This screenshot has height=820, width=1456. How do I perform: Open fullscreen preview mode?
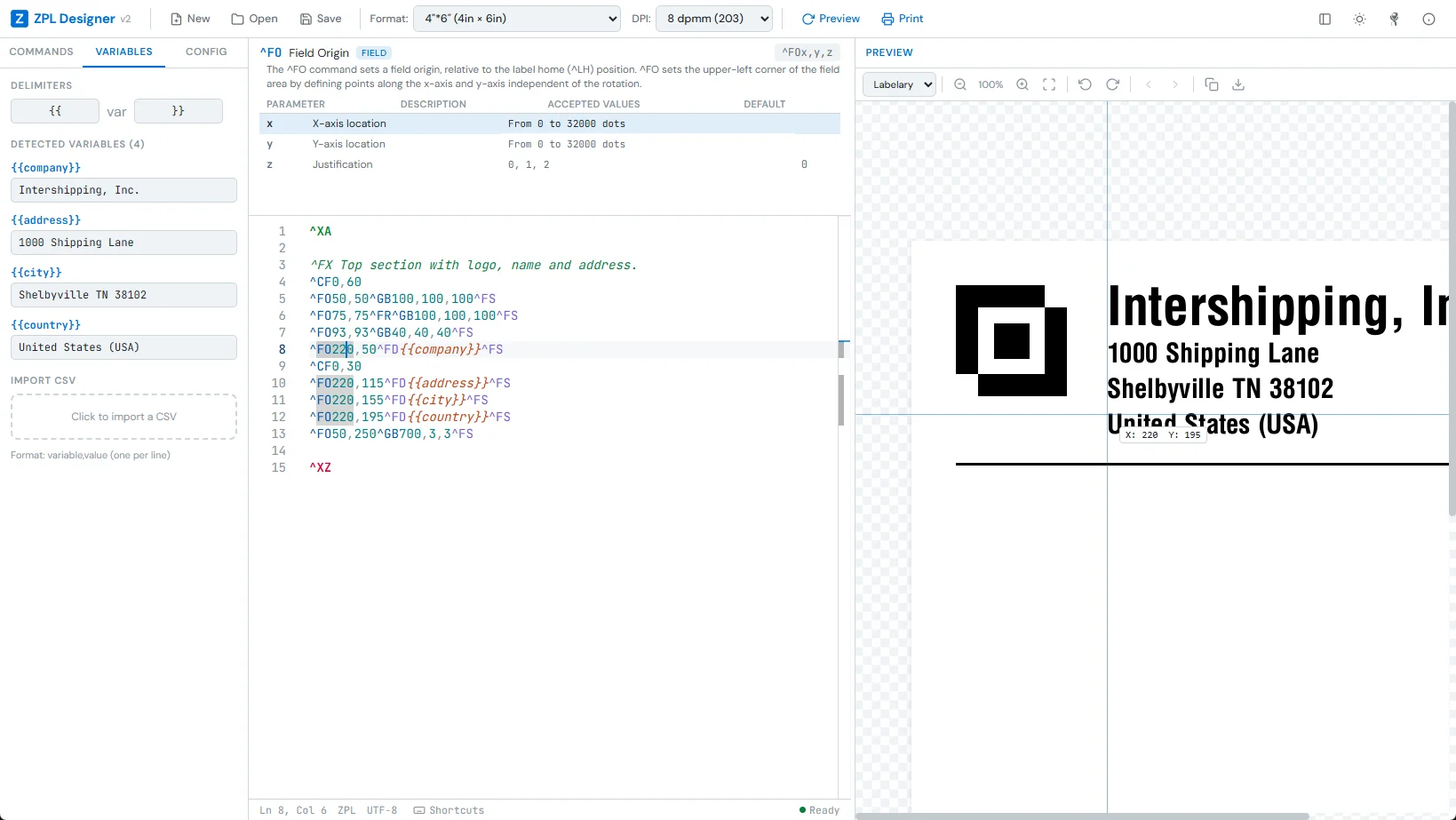click(x=1049, y=84)
